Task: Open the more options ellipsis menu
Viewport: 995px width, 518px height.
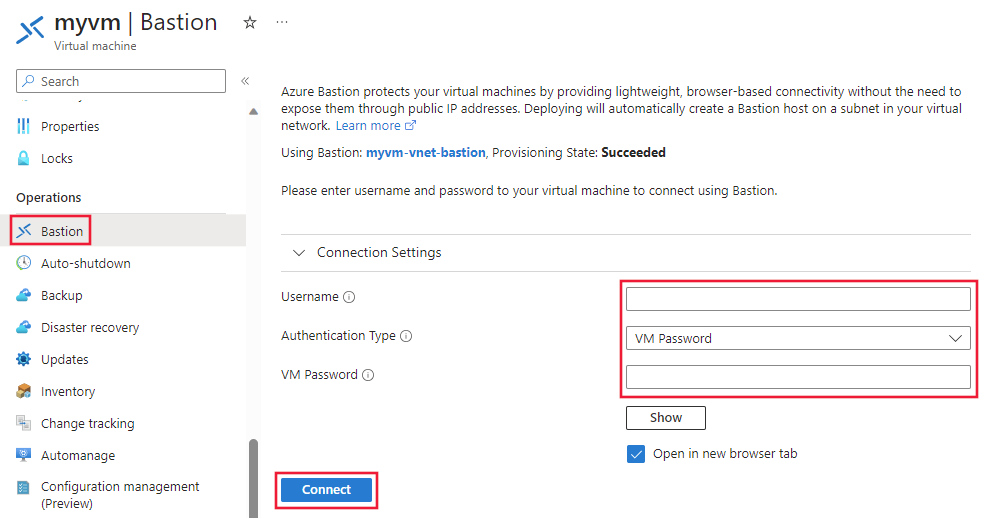Action: (282, 22)
